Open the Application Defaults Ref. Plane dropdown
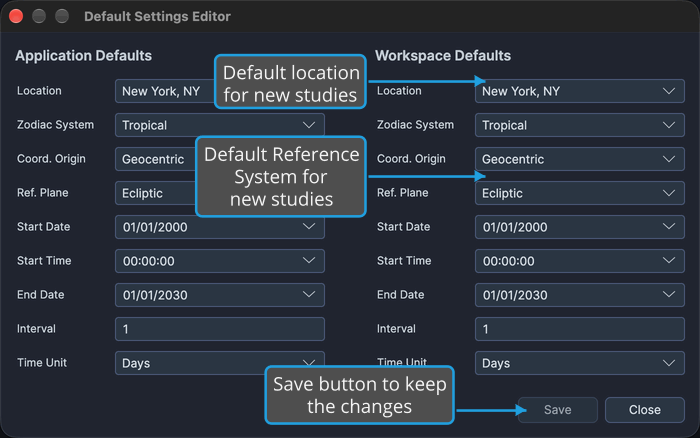The width and height of the screenshot is (700, 438). coord(155,193)
